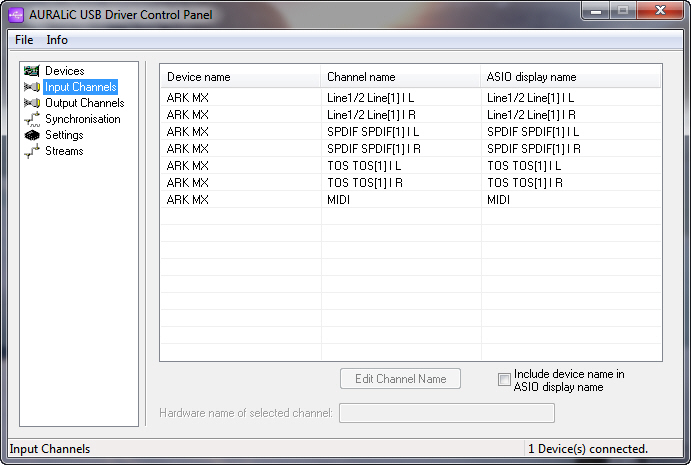Click ASIO display name Line1/2 Line[1] I L
The image size is (691, 465).
pos(530,98)
